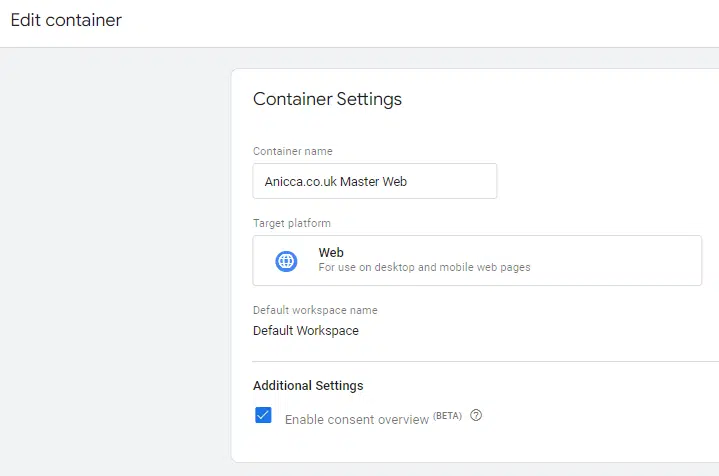719x476 pixels.
Task: Click the 'Container Settings' heading
Action: [327, 99]
